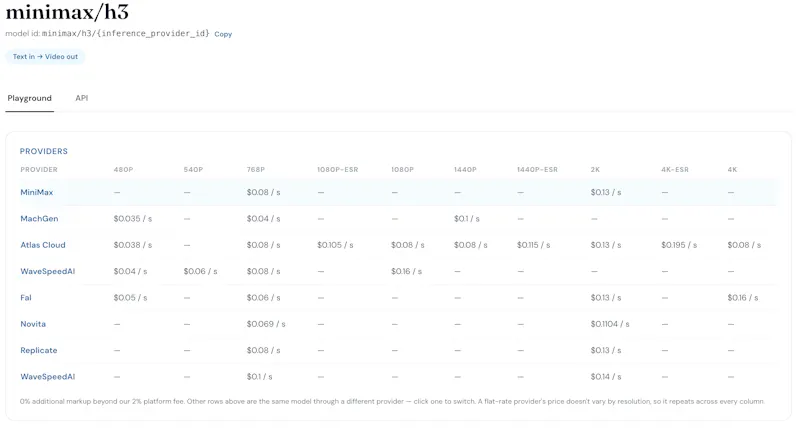Choose WaveSpeedAI provider with $0.14 / s 2K price
800x428 pixels.
[x=47, y=377]
